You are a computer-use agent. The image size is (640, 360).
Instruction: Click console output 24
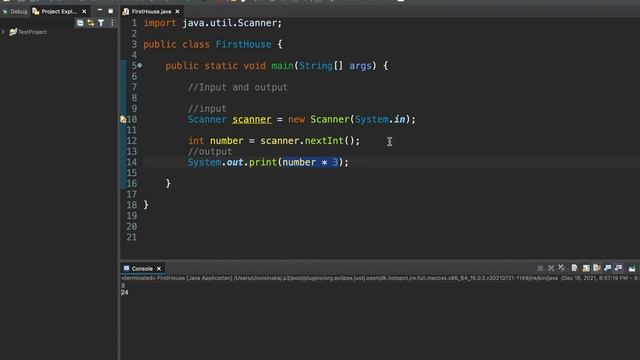coord(124,292)
